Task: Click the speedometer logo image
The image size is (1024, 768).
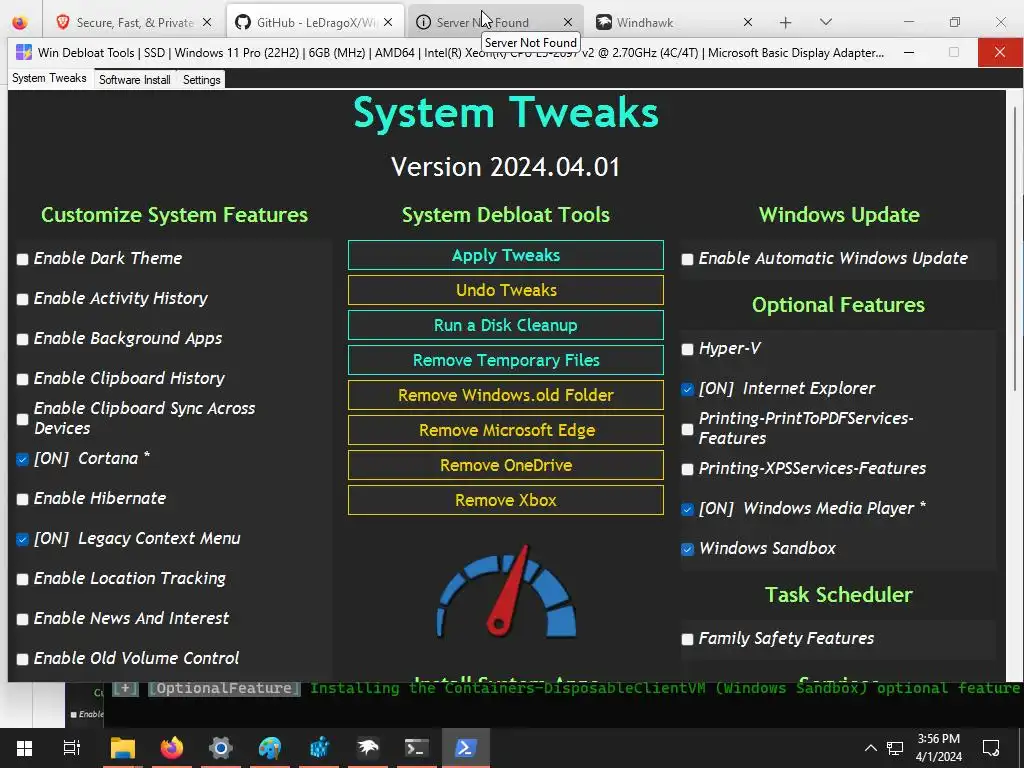Action: click(506, 591)
